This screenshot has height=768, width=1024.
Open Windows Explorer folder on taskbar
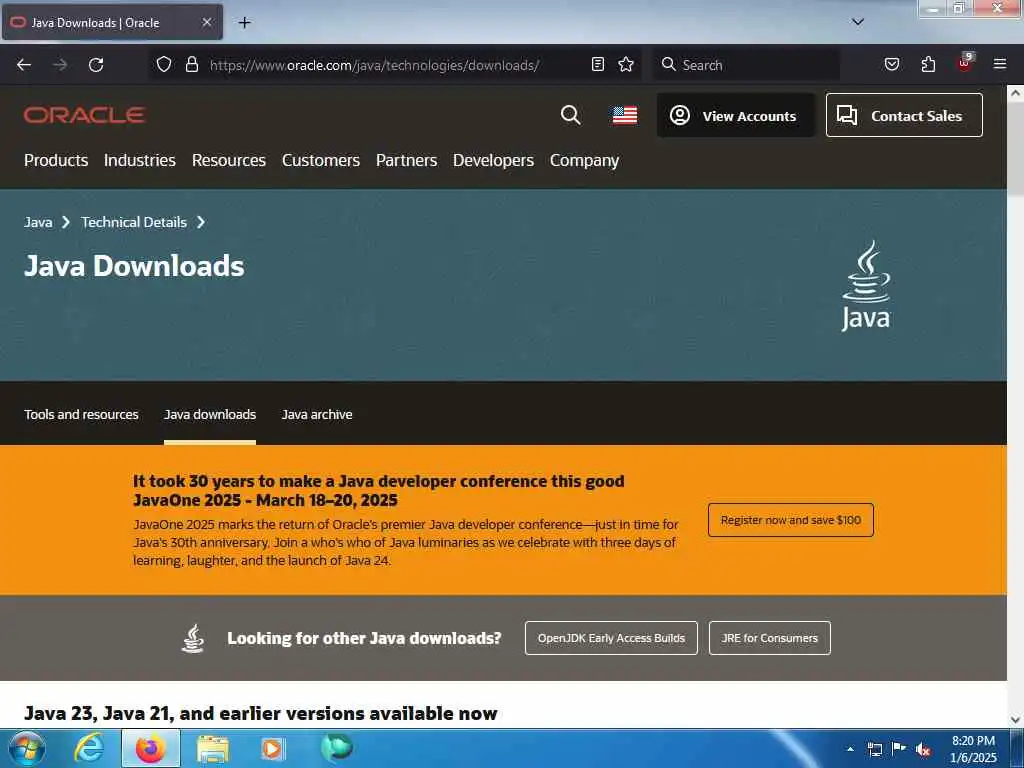(212, 749)
